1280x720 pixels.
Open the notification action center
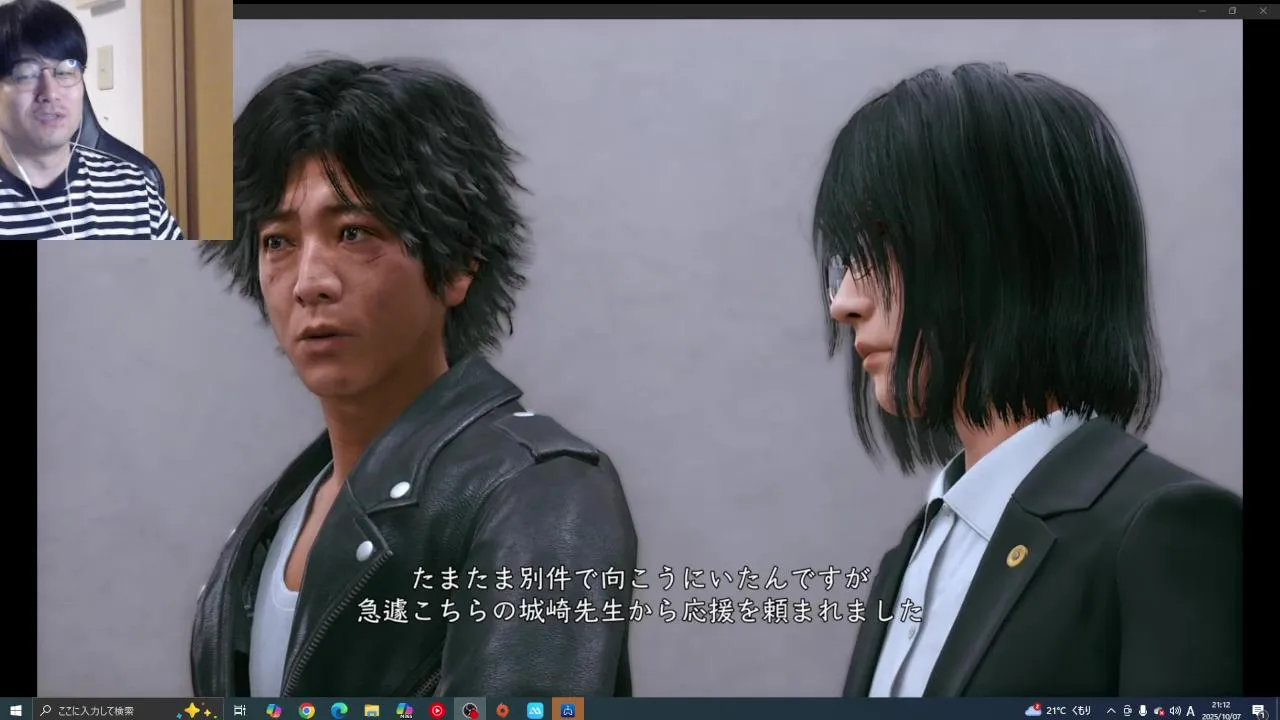click(1258, 710)
